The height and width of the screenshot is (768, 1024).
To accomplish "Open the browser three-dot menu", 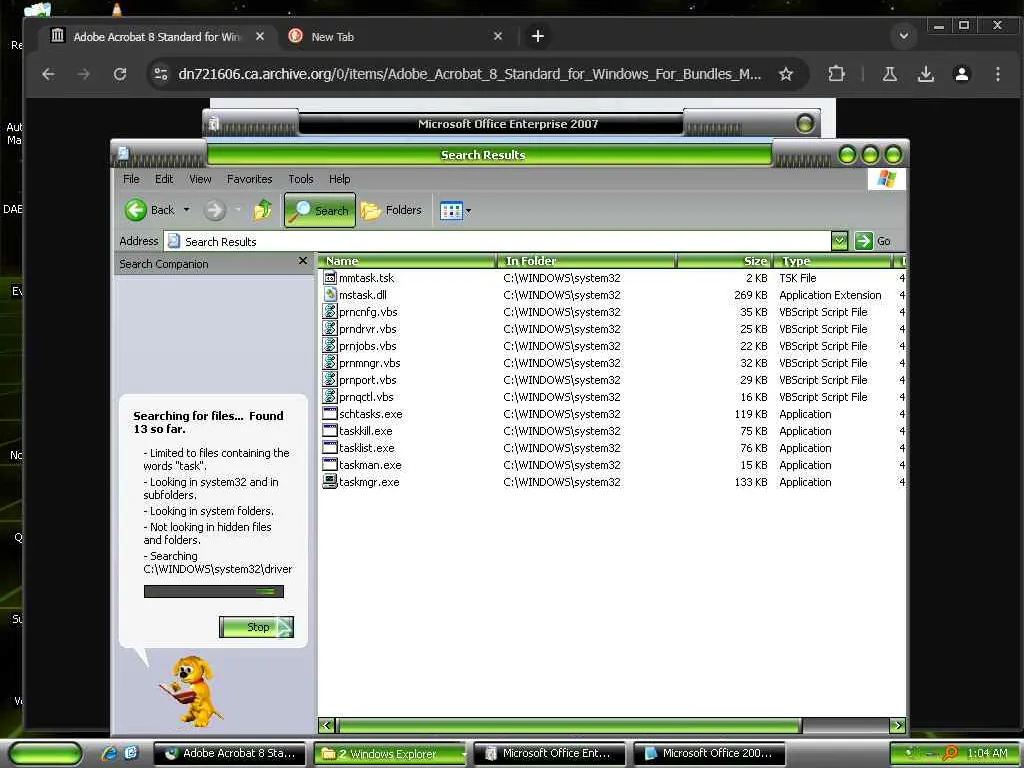I will (x=997, y=74).
